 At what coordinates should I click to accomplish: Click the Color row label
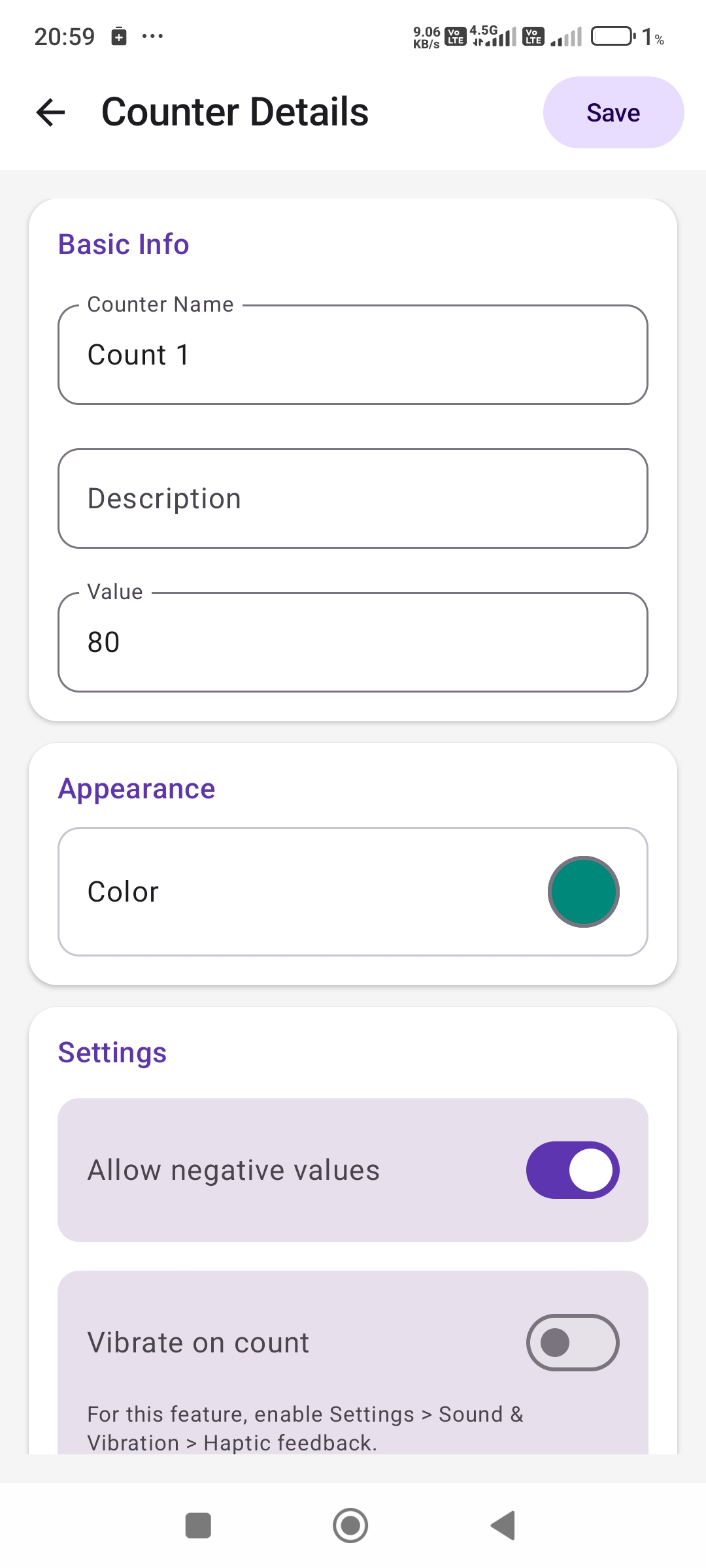pyautogui.click(x=124, y=892)
